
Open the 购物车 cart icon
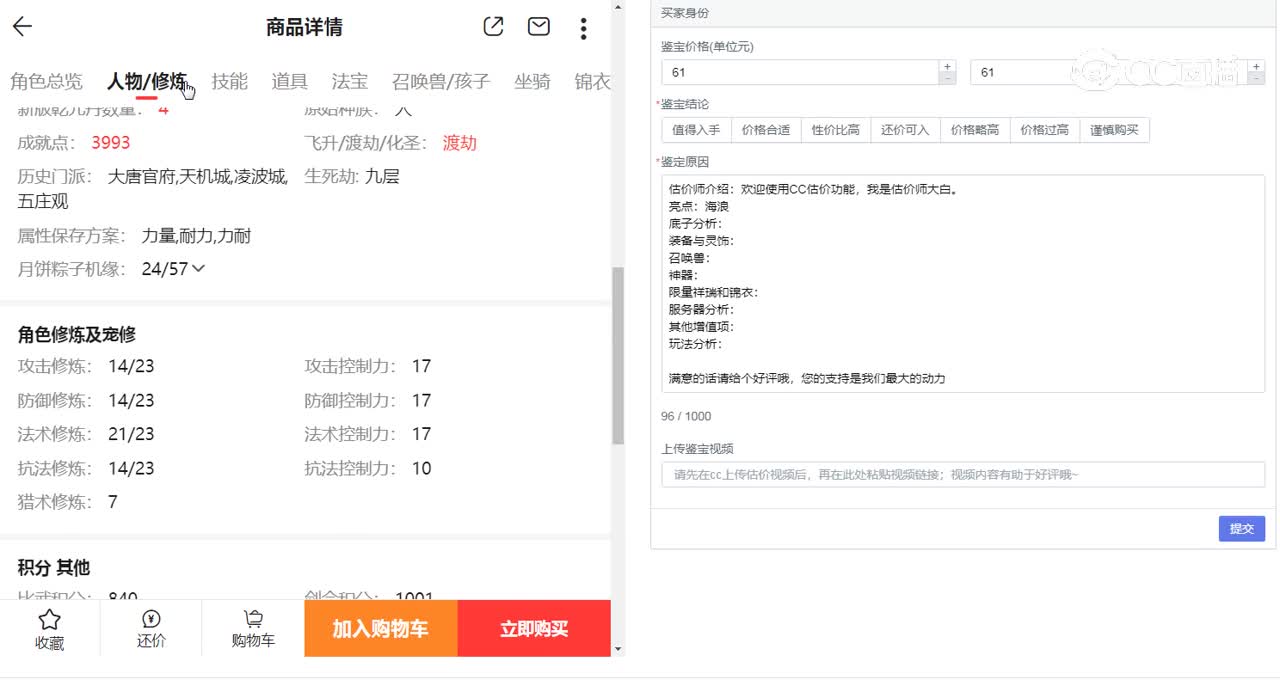[x=253, y=620]
